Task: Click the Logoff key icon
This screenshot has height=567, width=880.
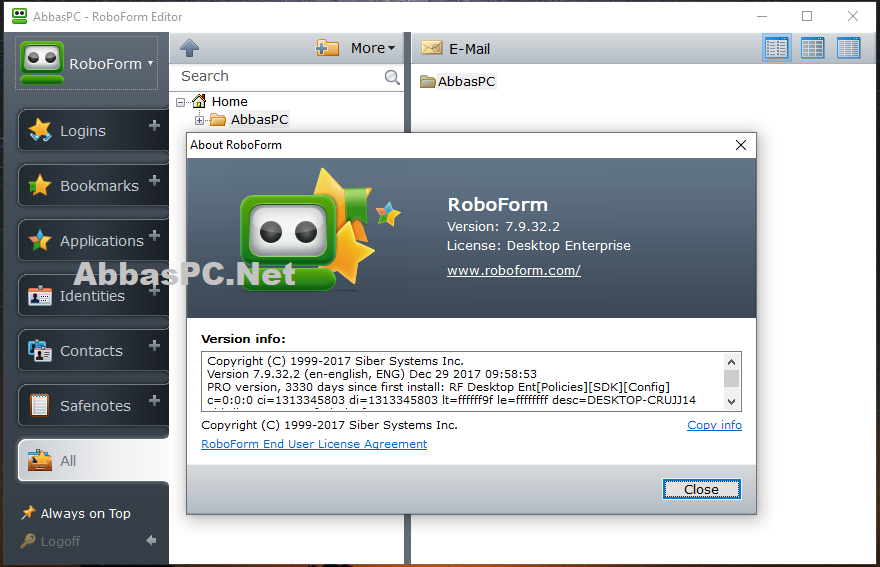Action: coord(28,541)
